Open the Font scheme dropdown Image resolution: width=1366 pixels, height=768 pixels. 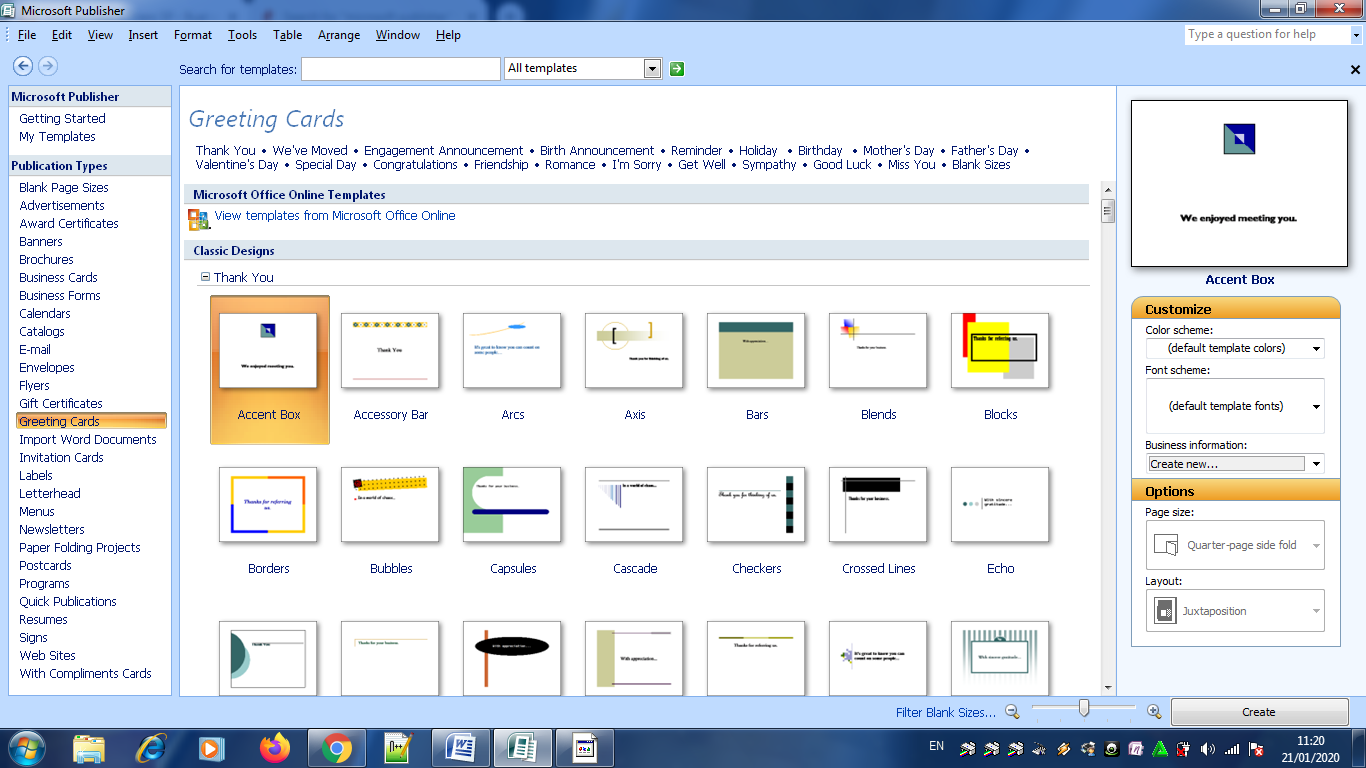coord(1316,406)
